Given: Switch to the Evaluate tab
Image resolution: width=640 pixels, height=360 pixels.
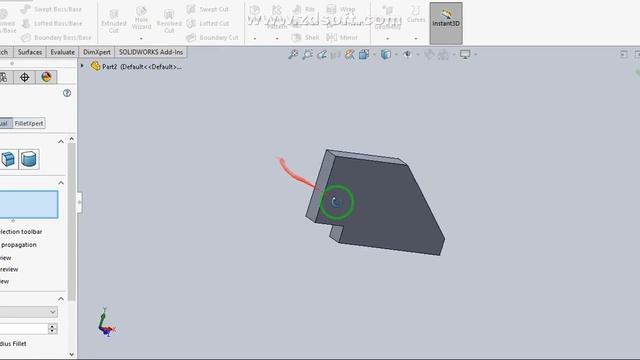Looking at the screenshot, I should (x=62, y=52).
